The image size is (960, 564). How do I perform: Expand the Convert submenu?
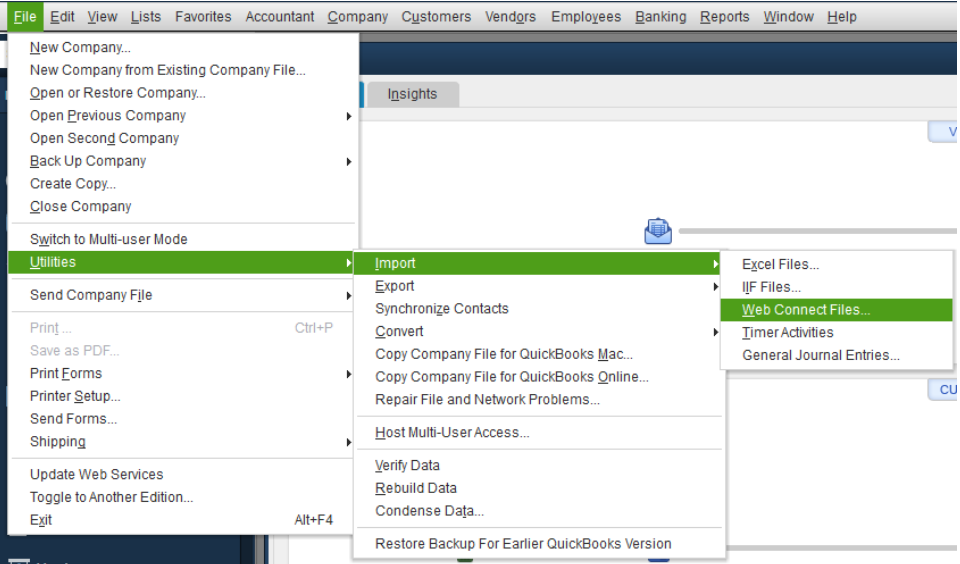539,331
